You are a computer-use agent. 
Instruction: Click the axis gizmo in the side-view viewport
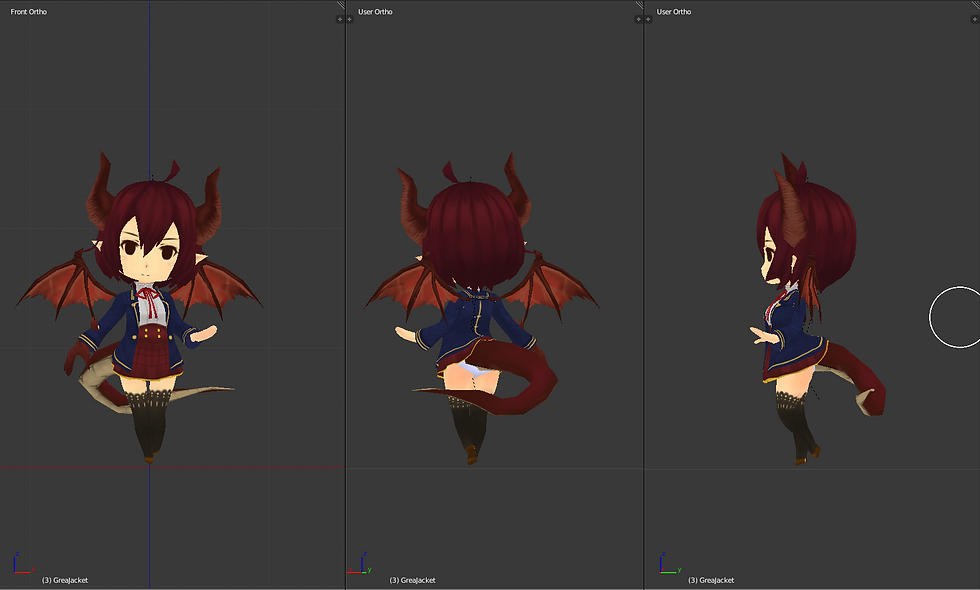[671, 563]
